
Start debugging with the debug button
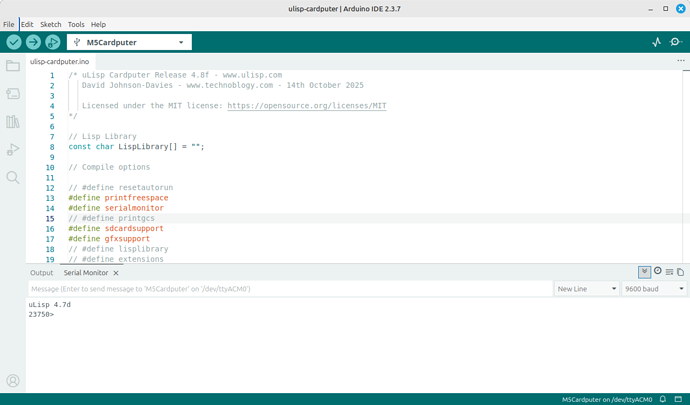tap(52, 42)
